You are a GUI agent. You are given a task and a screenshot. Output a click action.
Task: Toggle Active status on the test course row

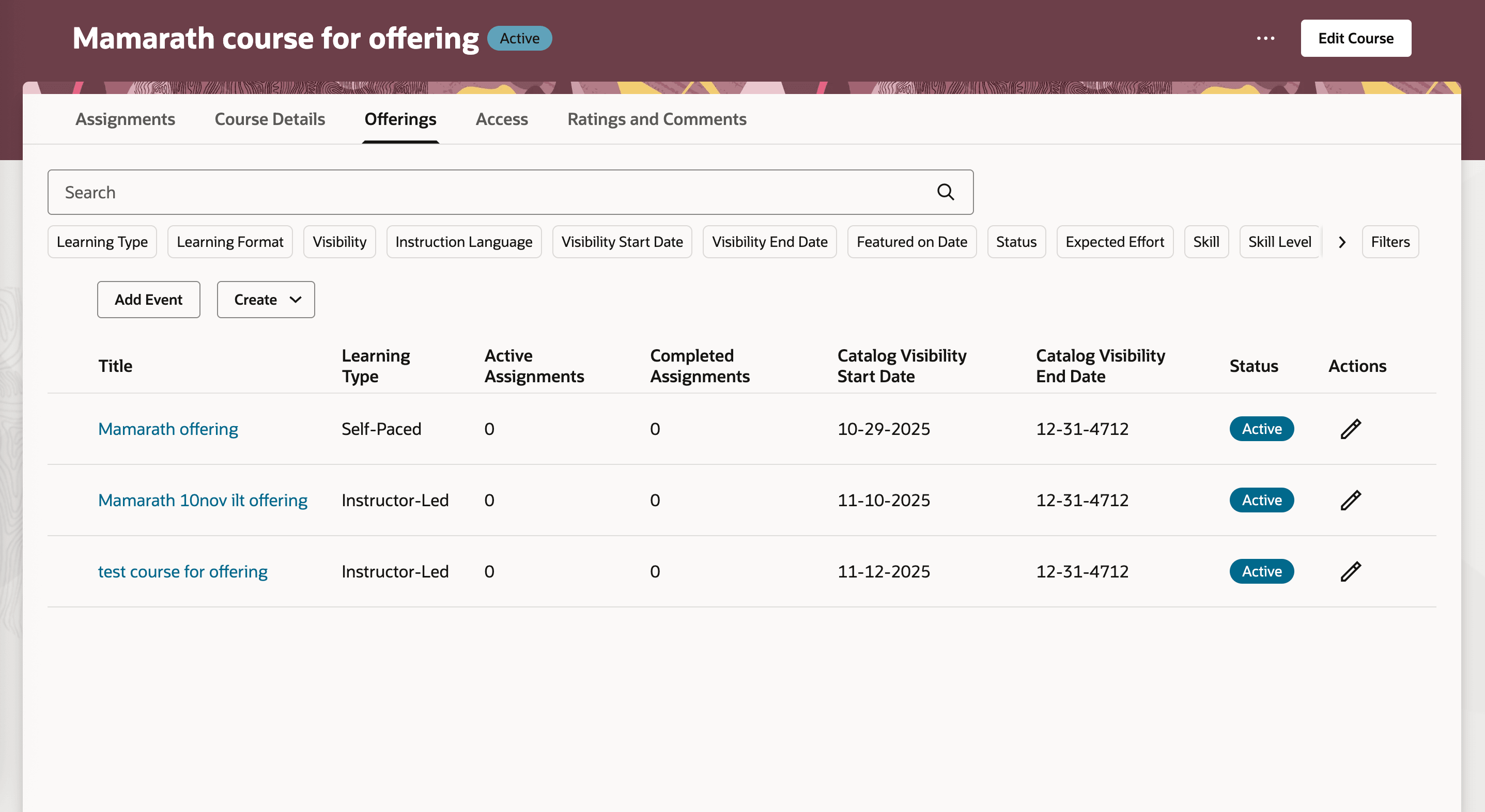pyautogui.click(x=1261, y=571)
